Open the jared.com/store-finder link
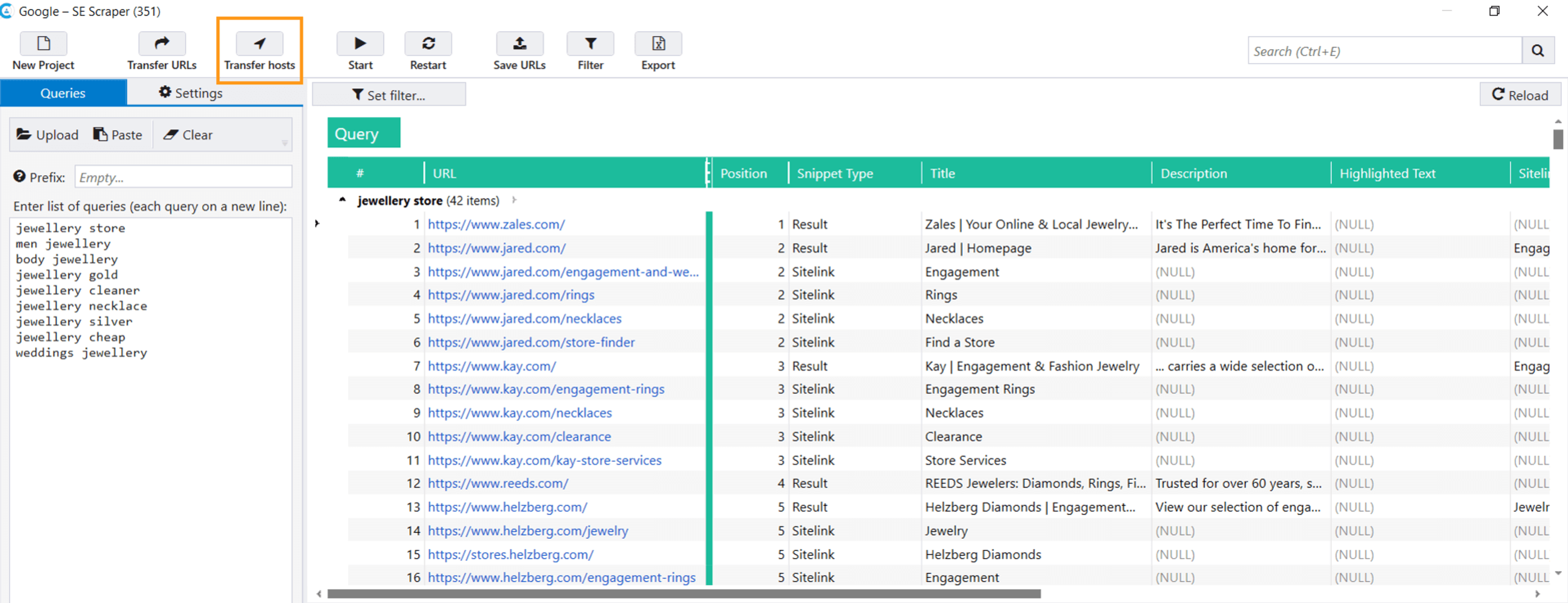This screenshot has width=1568, height=603. click(531, 342)
